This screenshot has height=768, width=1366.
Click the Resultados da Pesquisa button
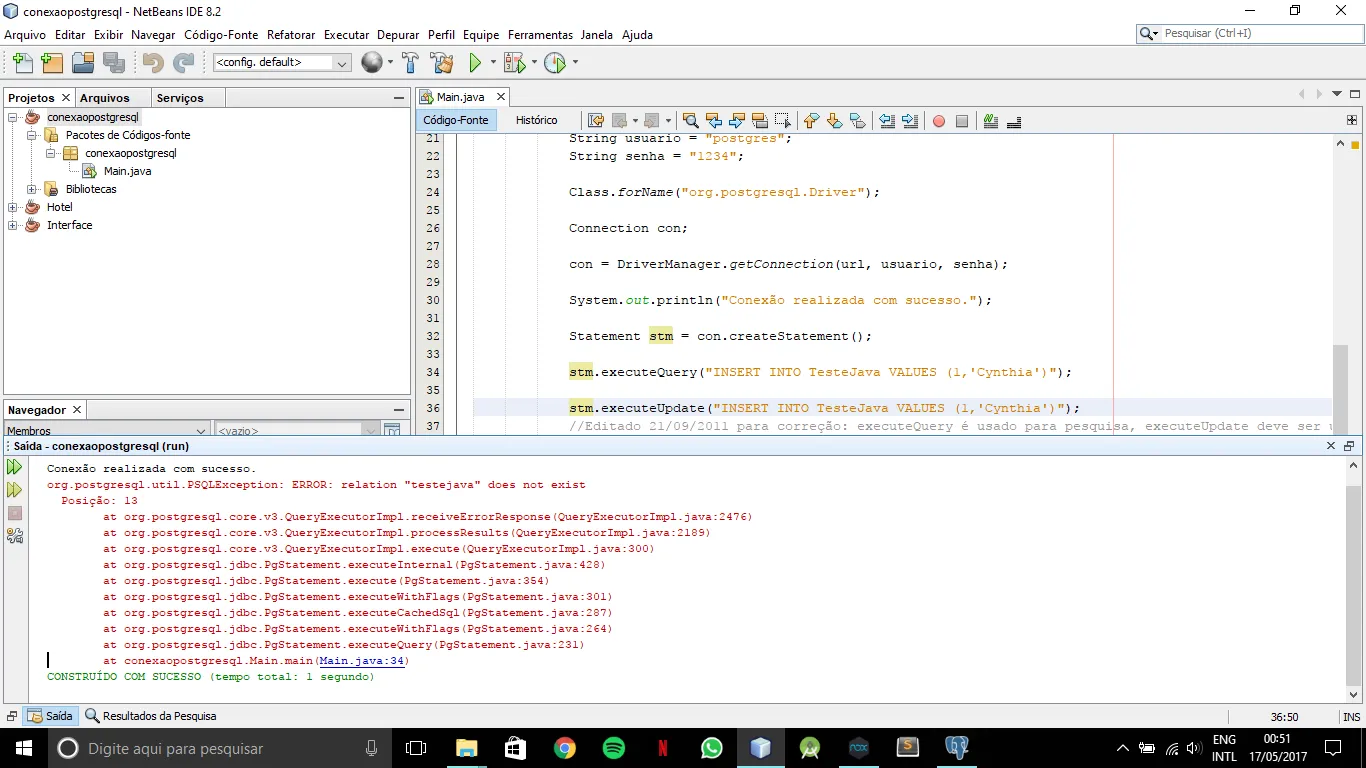[x=151, y=716]
